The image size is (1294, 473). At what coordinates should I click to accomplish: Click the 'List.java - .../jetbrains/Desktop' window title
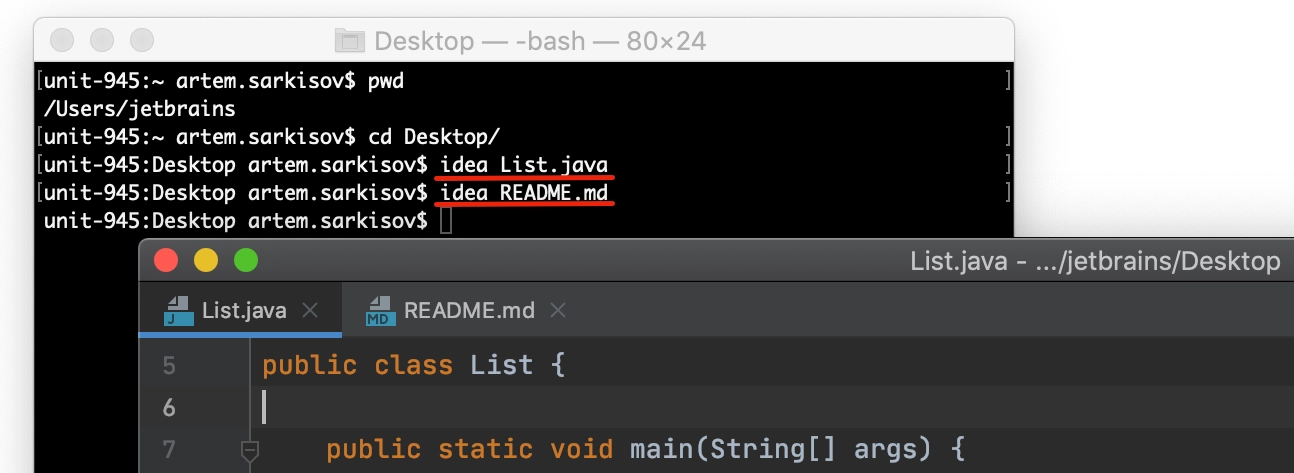[1095, 261]
